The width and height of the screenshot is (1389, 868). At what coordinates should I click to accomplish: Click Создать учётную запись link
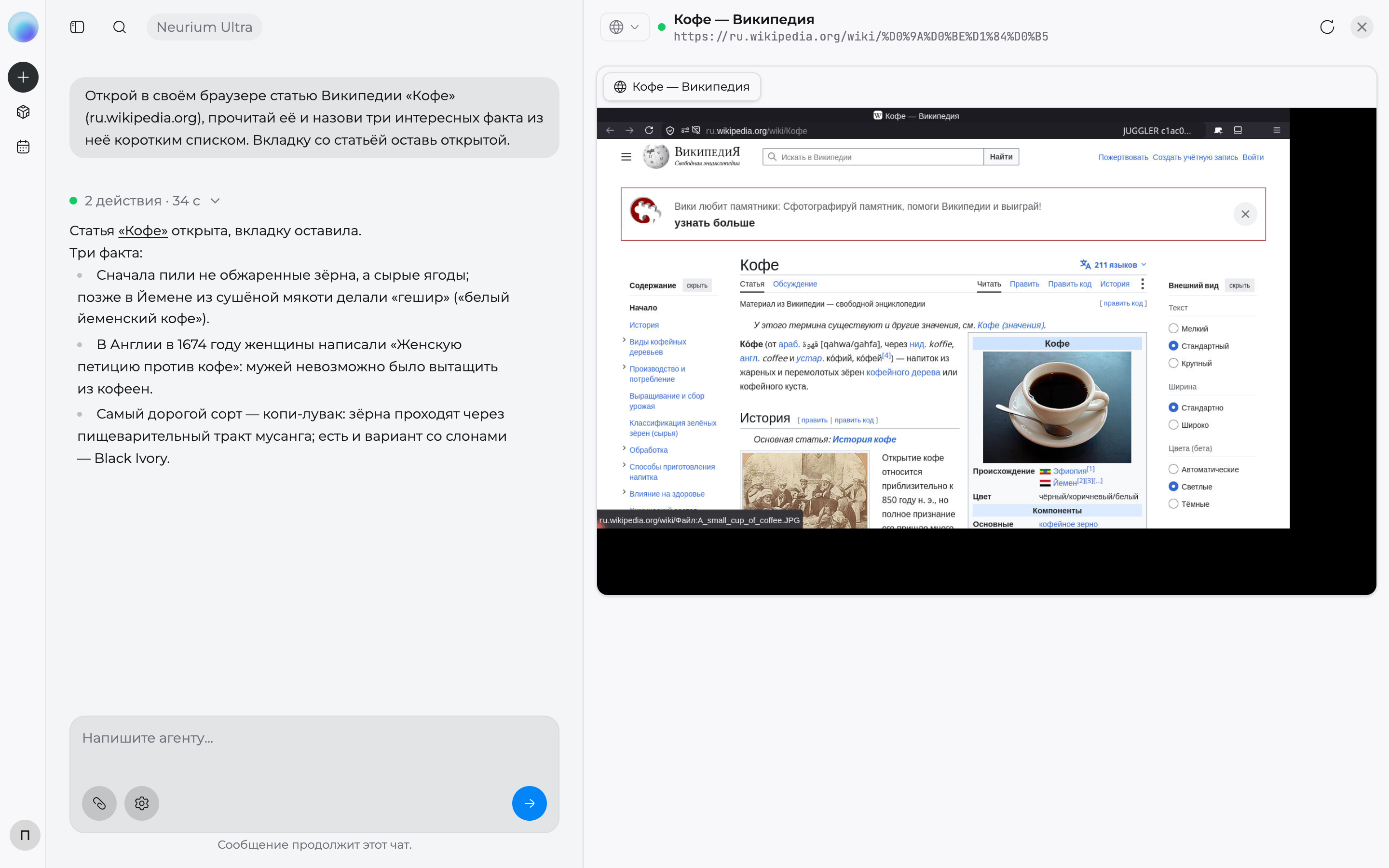pyautogui.click(x=1196, y=157)
